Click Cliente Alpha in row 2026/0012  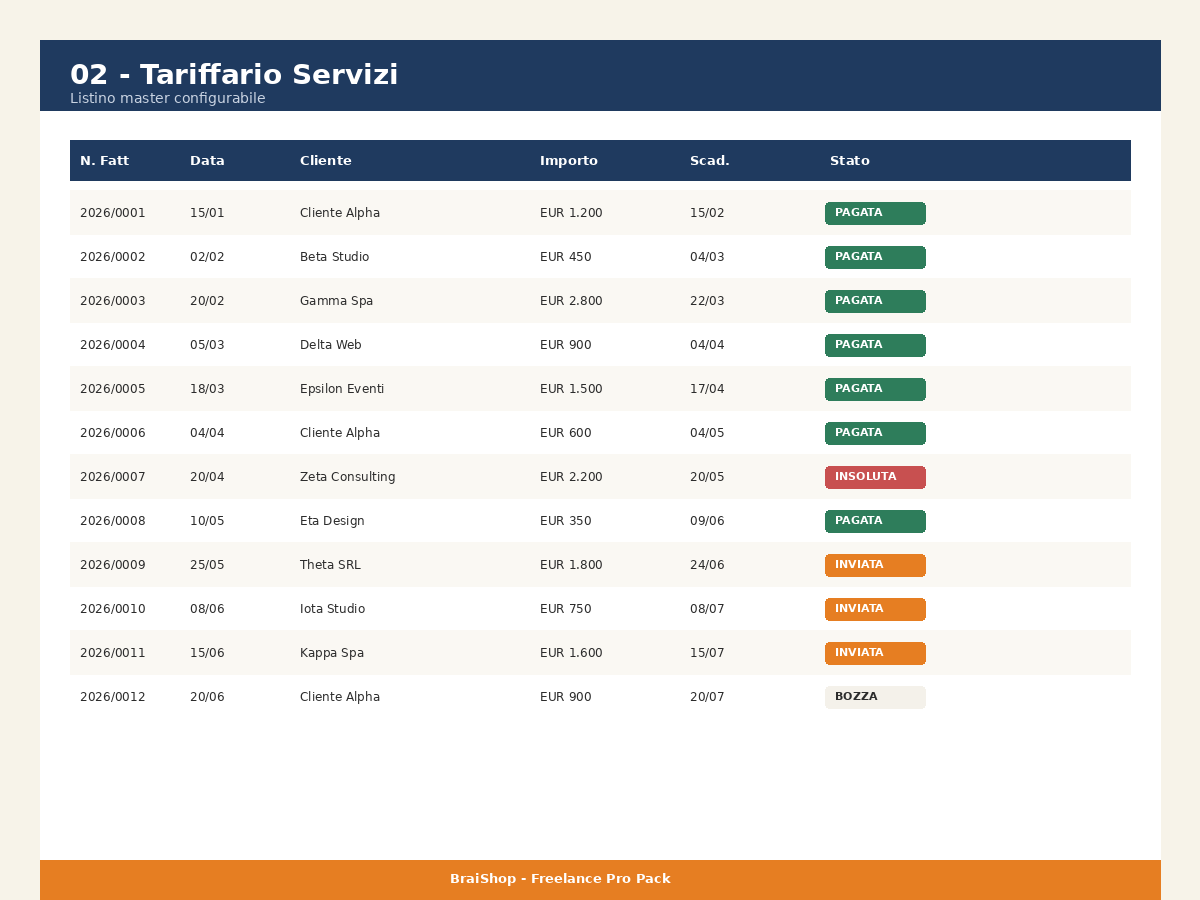(340, 697)
